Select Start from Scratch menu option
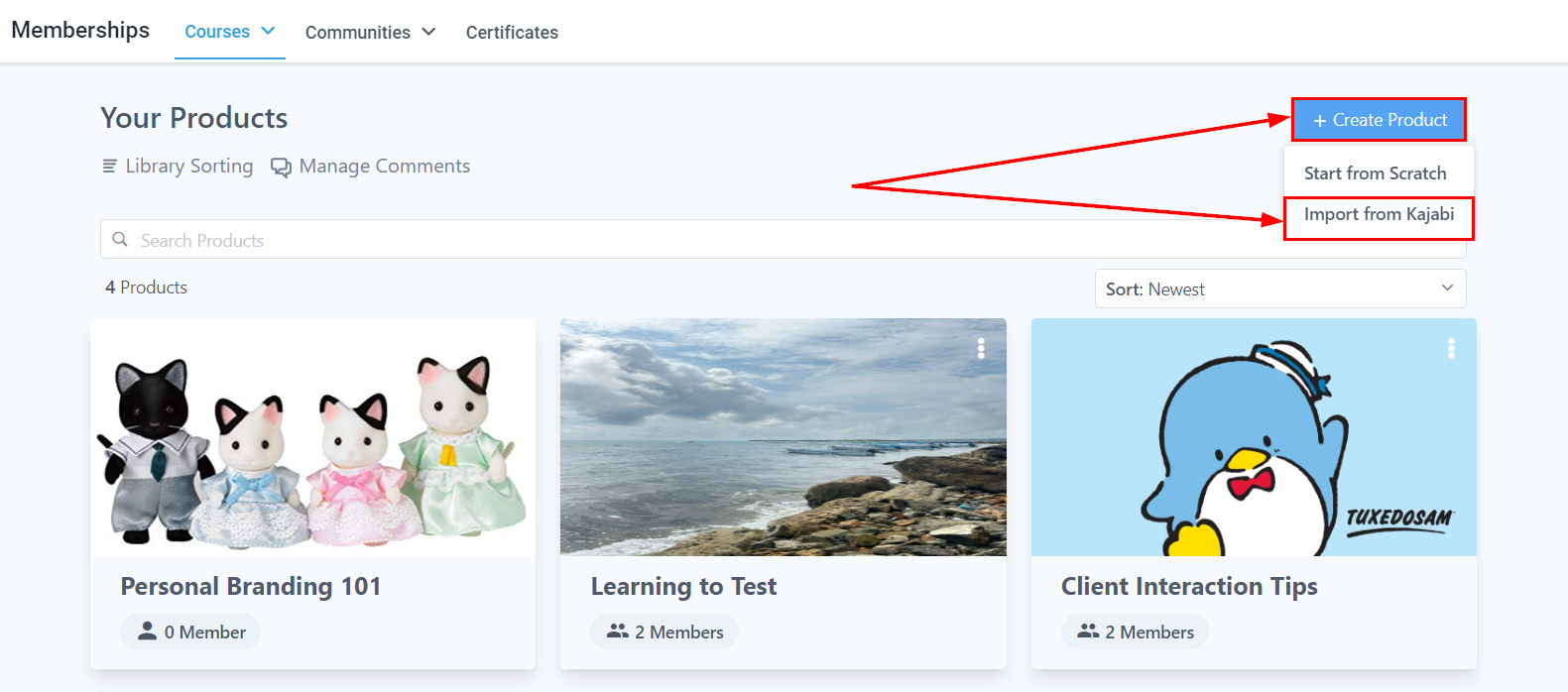The width and height of the screenshot is (1568, 692). click(1375, 173)
